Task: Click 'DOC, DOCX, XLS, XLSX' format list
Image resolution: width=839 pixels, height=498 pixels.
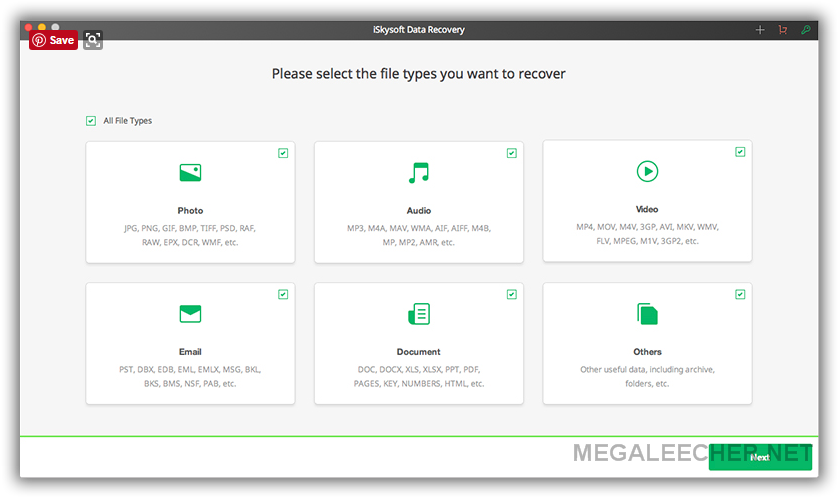Action: pos(419,377)
